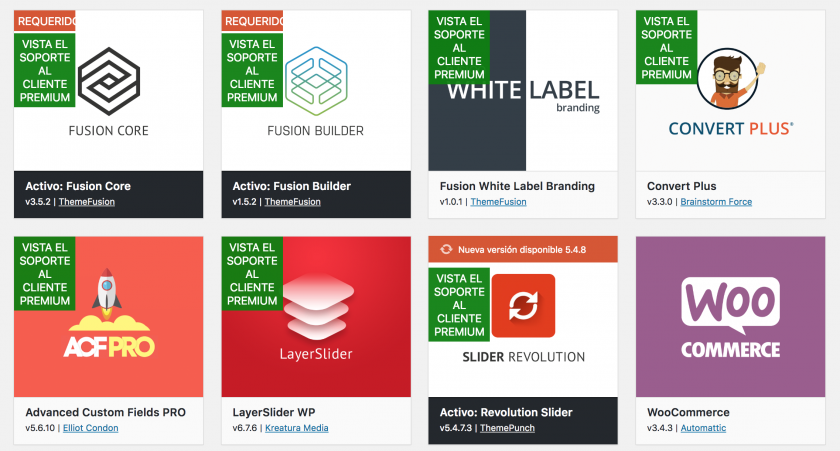This screenshot has height=451, width=840.
Task: Open ThemeFusion link under Fusion Builder
Action: coord(292,202)
